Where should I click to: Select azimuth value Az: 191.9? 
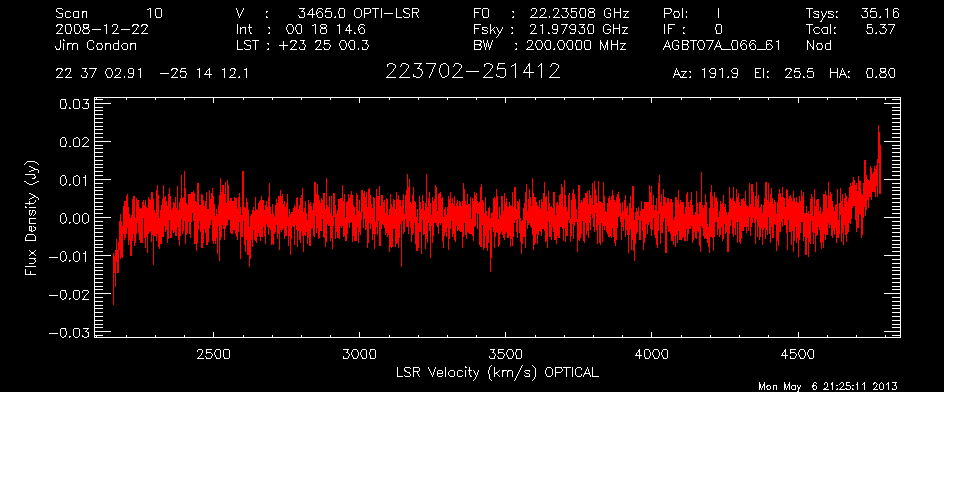pyautogui.click(x=706, y=74)
